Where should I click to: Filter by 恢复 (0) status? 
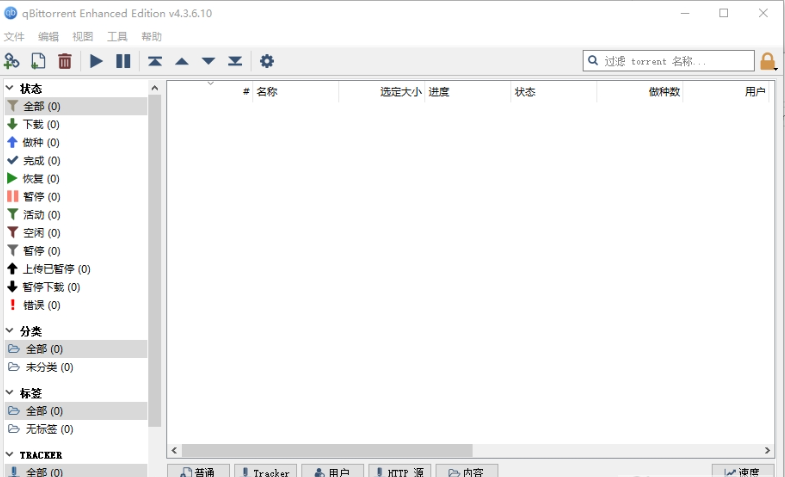[76, 178]
